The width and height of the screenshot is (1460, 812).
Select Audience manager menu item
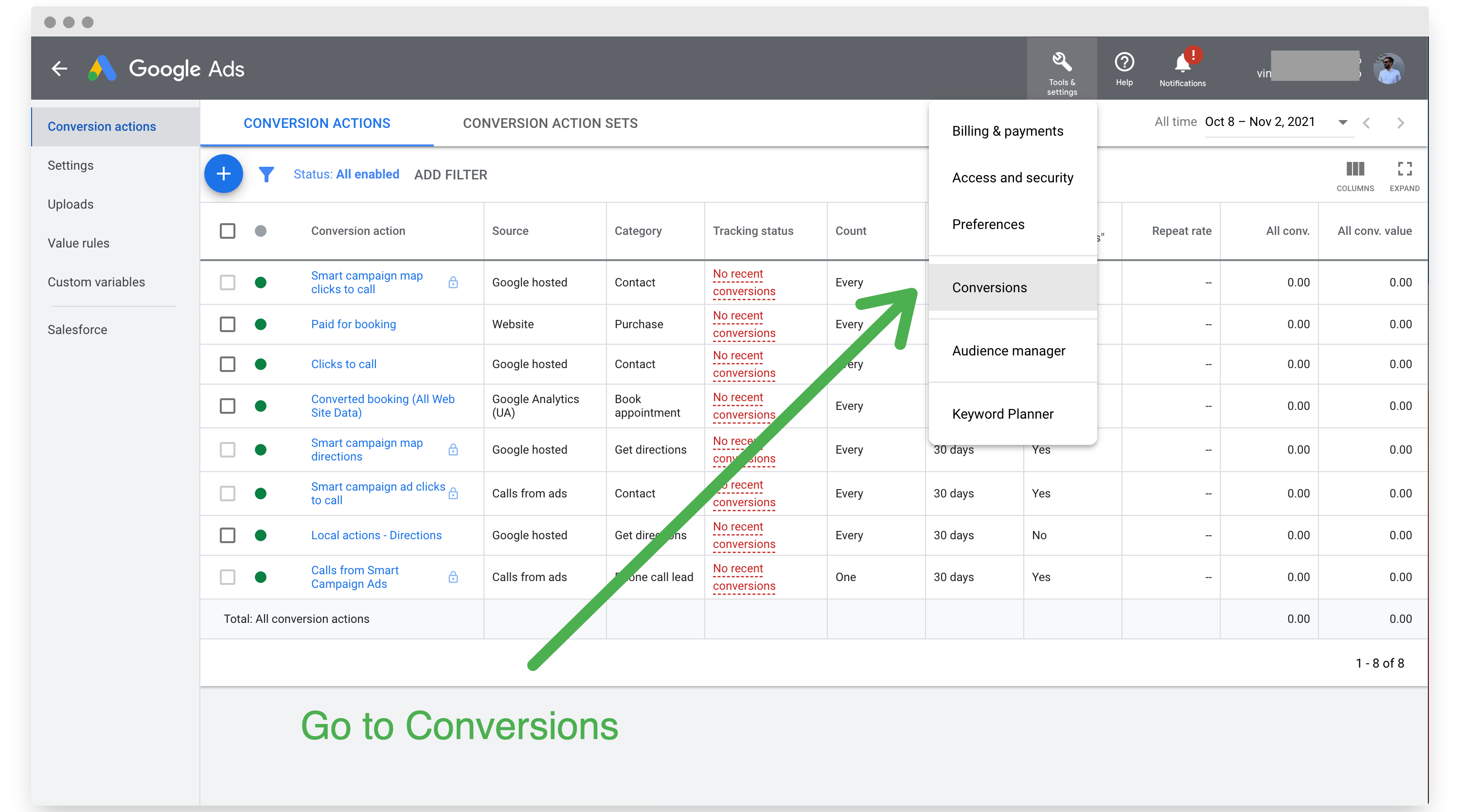(1012, 351)
